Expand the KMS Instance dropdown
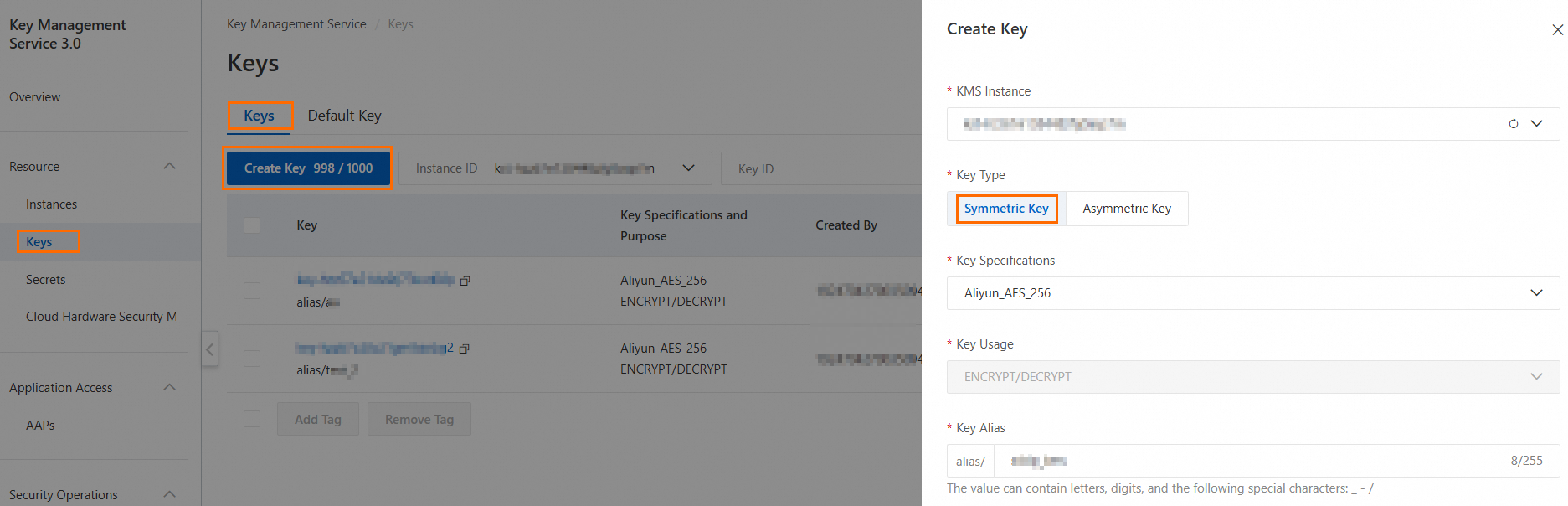The height and width of the screenshot is (506, 1568). (1536, 124)
